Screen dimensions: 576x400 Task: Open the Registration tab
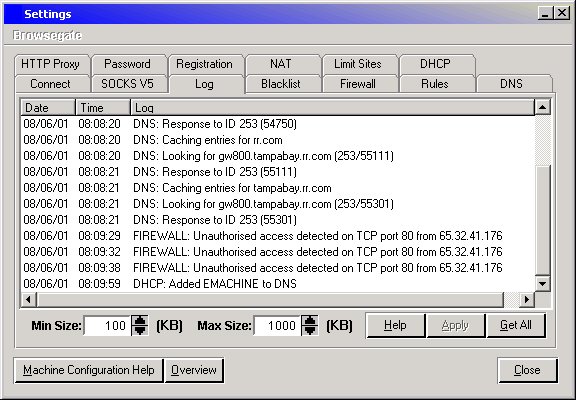tap(206, 64)
